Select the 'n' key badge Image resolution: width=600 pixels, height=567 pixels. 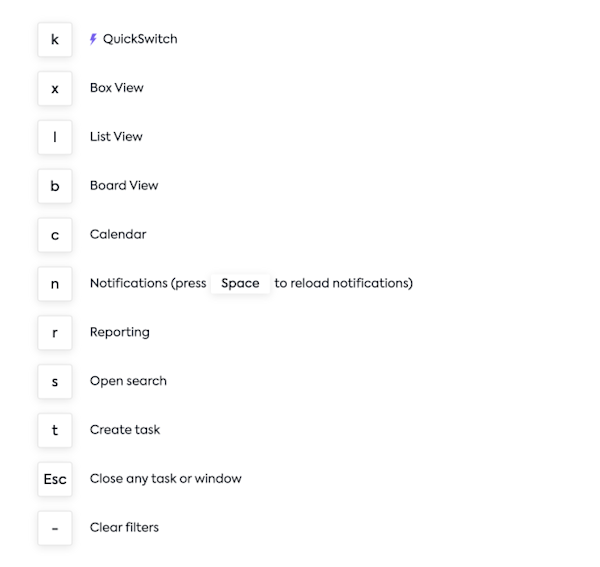(55, 284)
